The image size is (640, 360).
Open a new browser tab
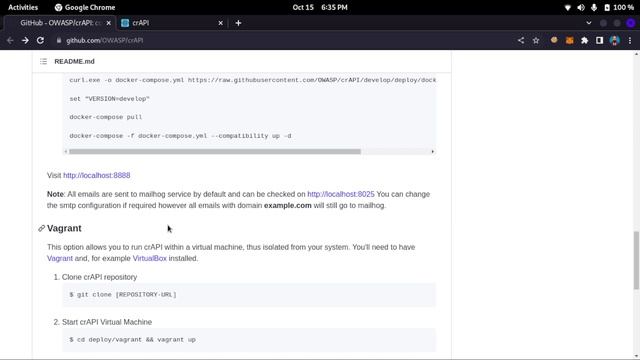tap(238, 23)
